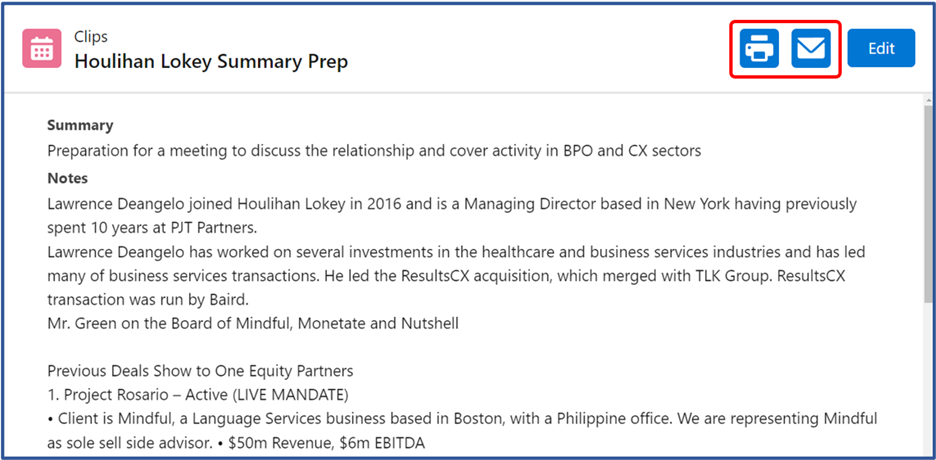
Task: Click the Notes heading
Action: point(67,178)
